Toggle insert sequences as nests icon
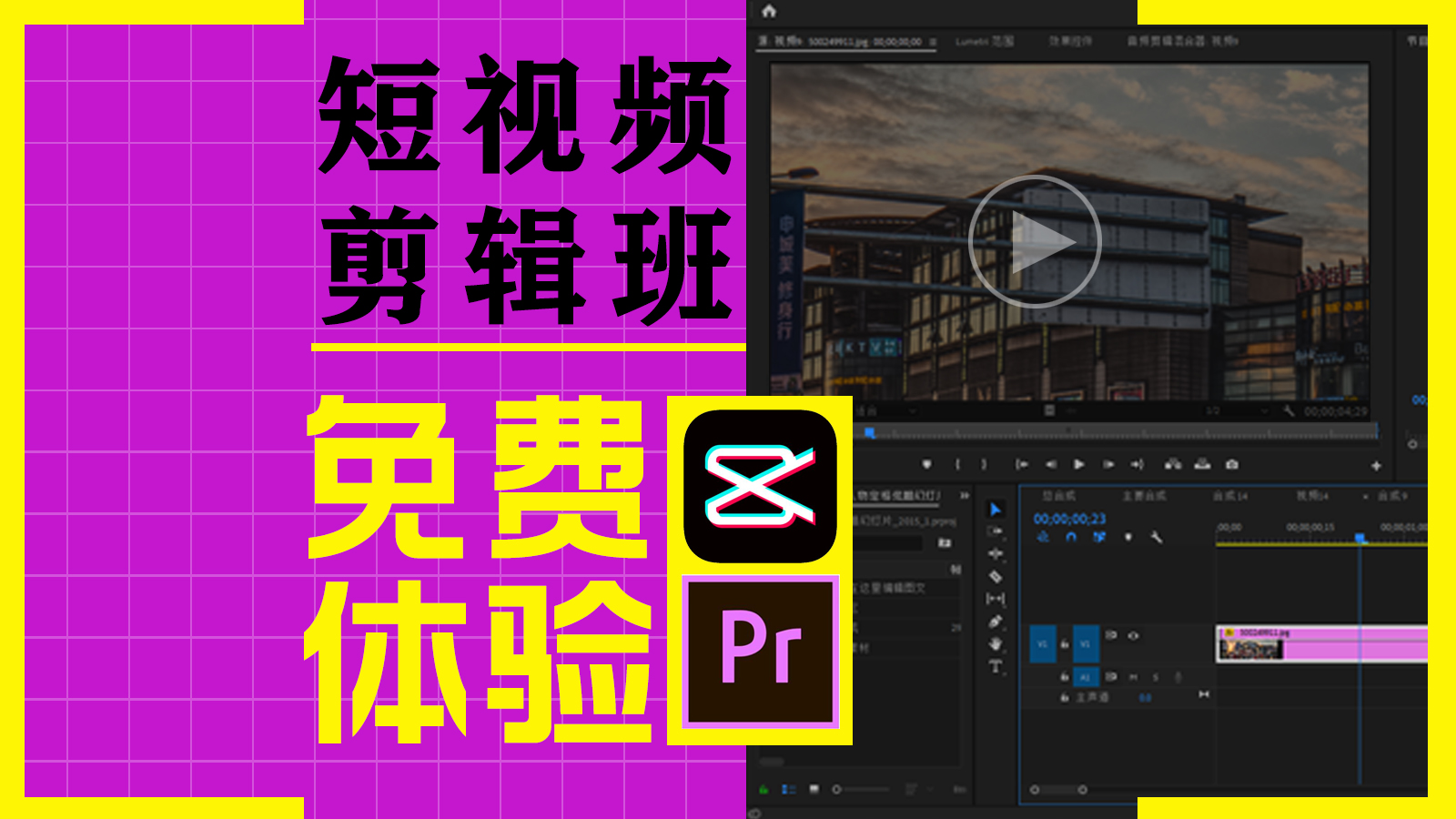Viewport: 1456px width, 819px height. tap(1043, 537)
